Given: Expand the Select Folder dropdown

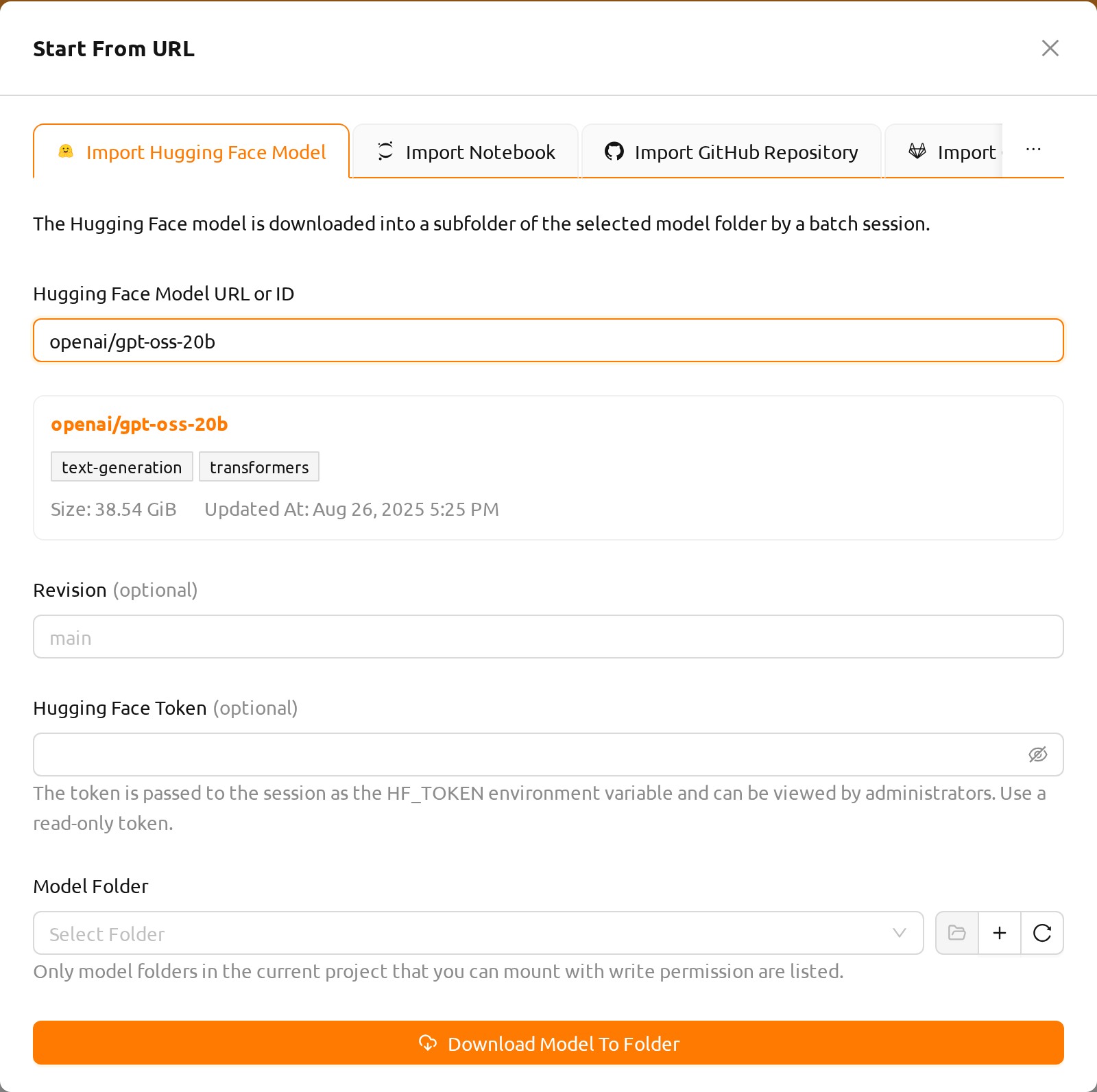Looking at the screenshot, I should pos(479,933).
